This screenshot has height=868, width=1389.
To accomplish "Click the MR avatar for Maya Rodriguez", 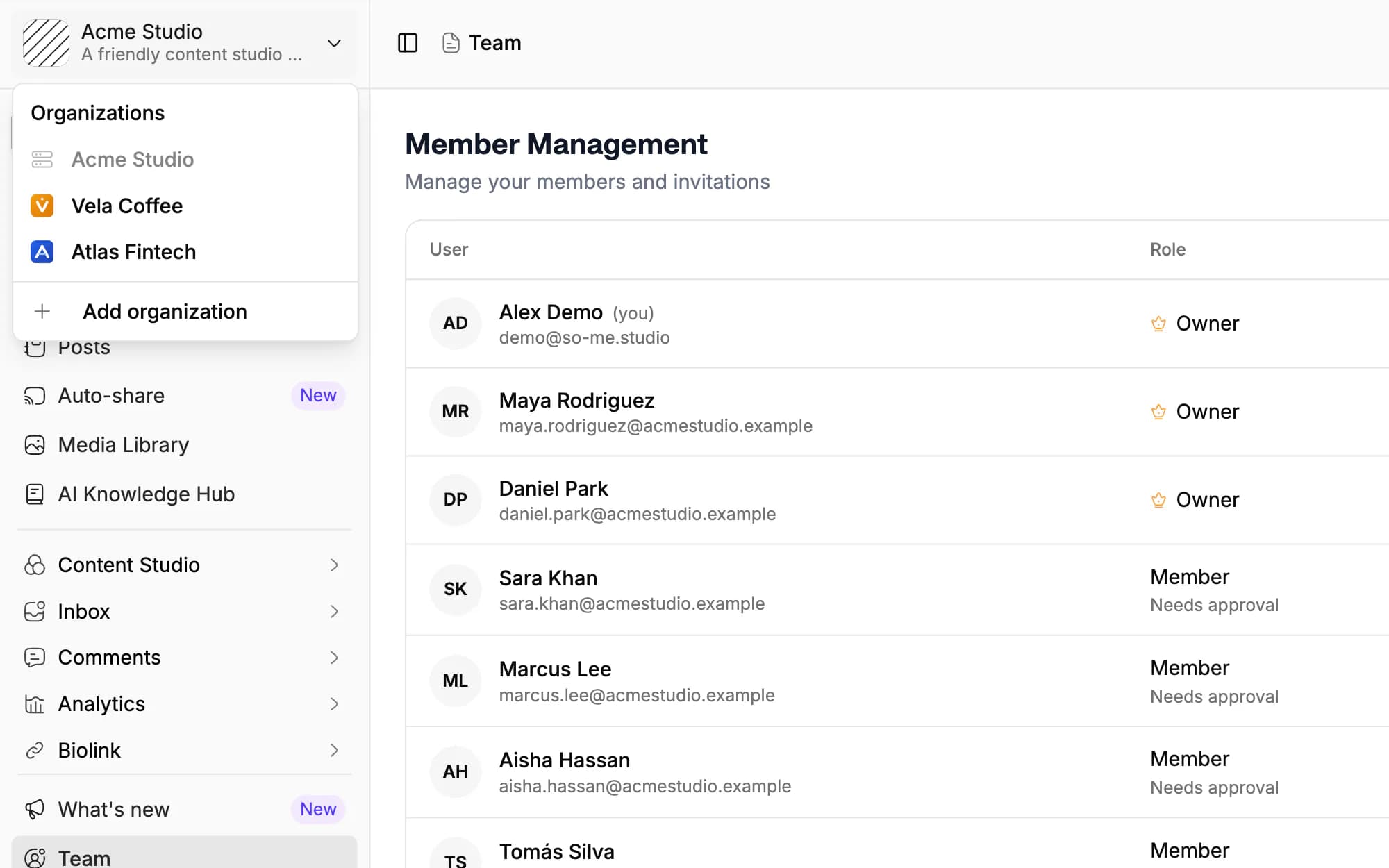I will pyautogui.click(x=456, y=412).
